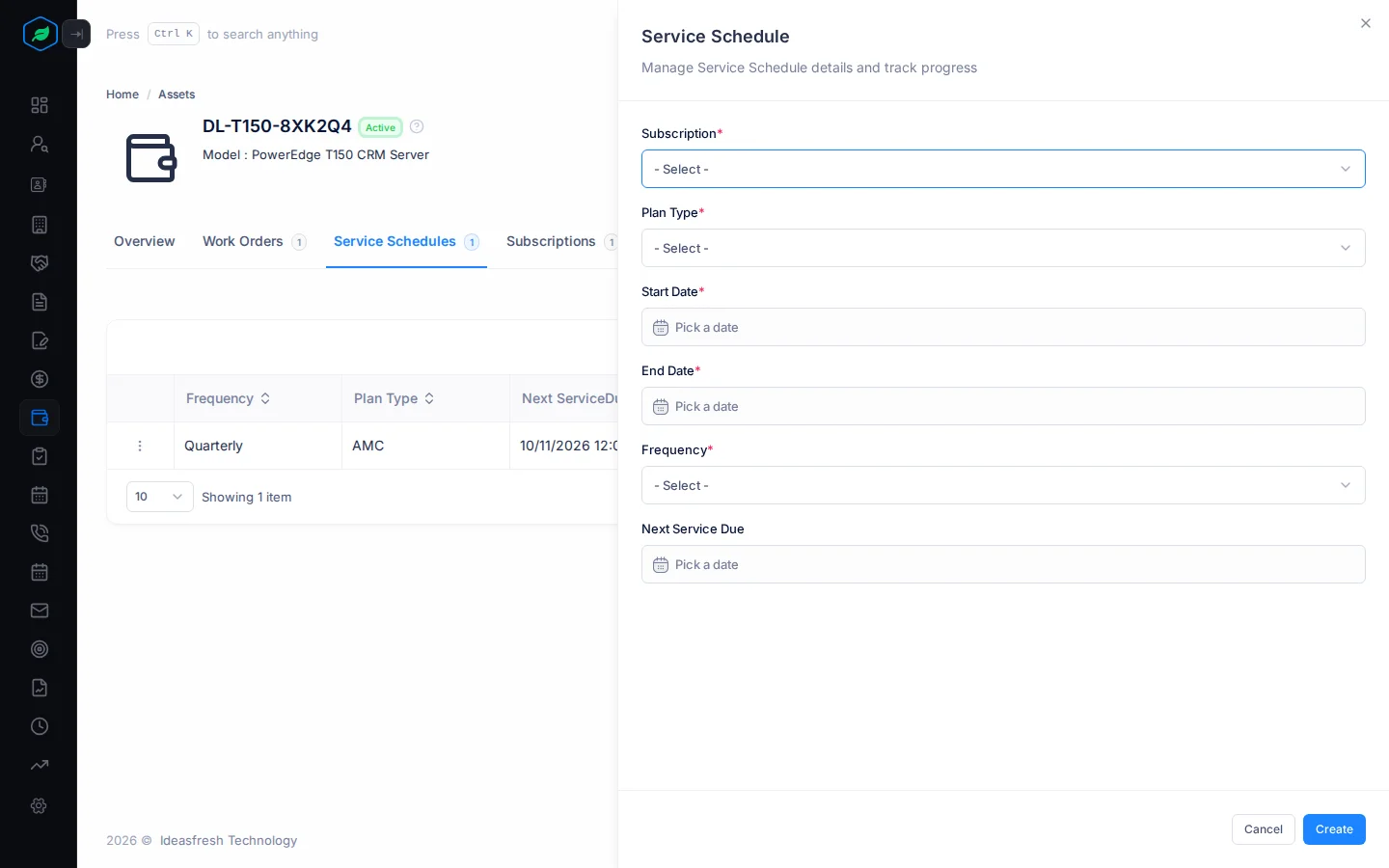Open the mail envelope icon in sidebar

(40, 610)
